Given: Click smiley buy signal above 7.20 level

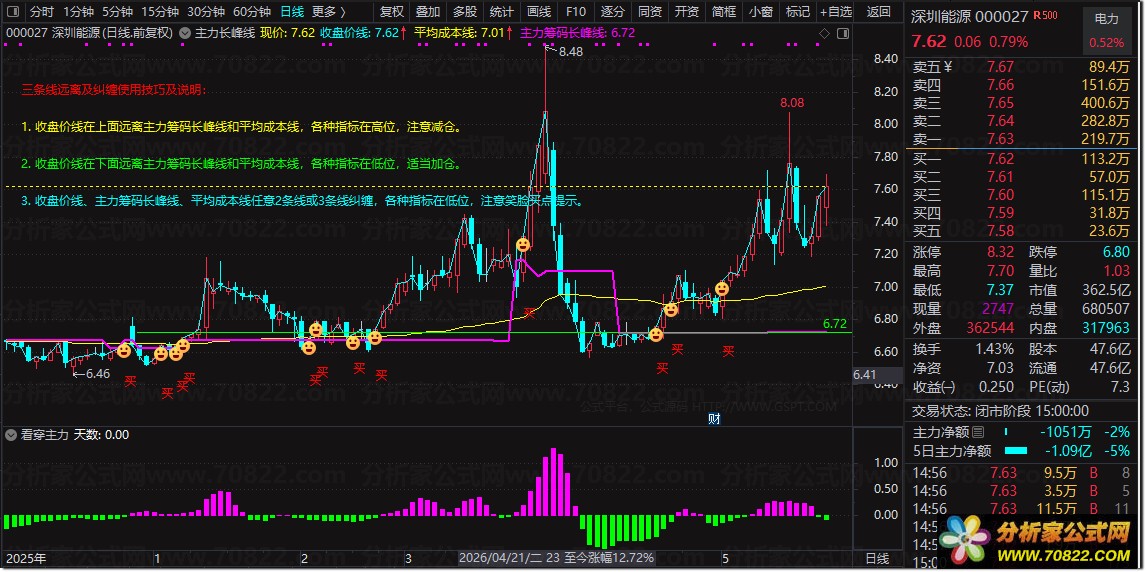Looking at the screenshot, I should pyautogui.click(x=522, y=245).
